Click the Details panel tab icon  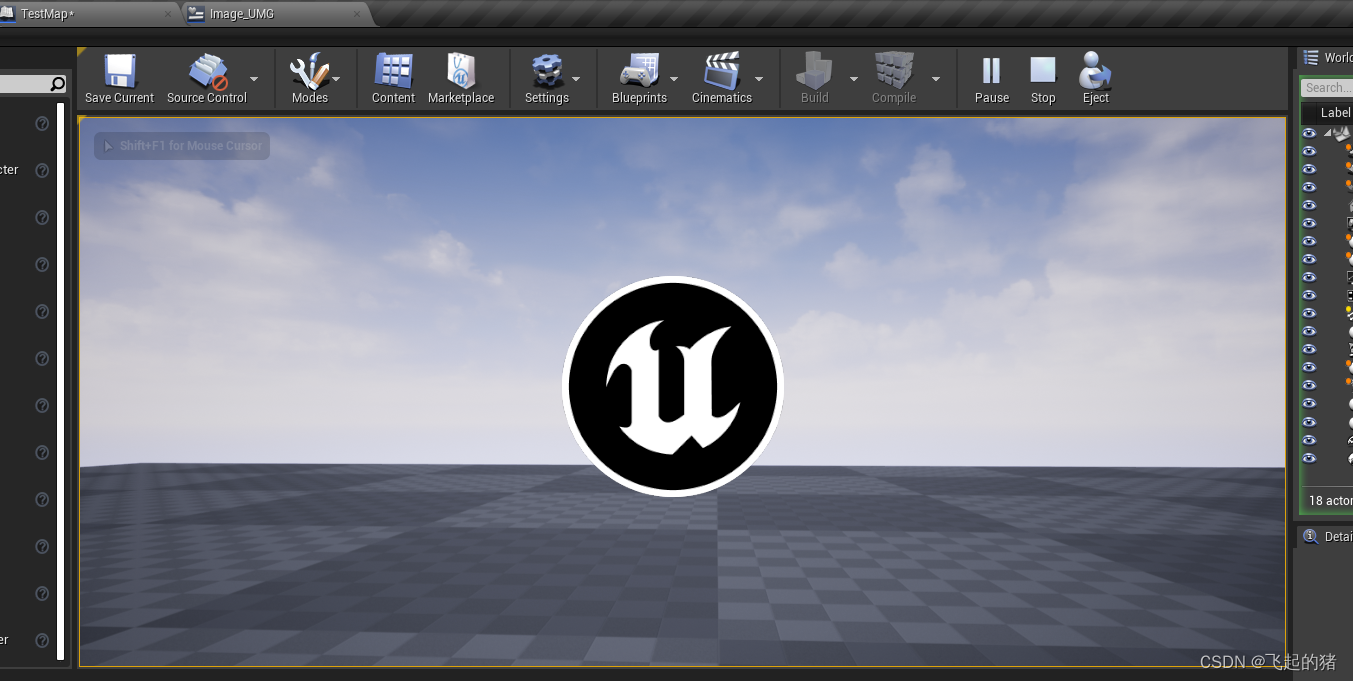click(x=1310, y=537)
